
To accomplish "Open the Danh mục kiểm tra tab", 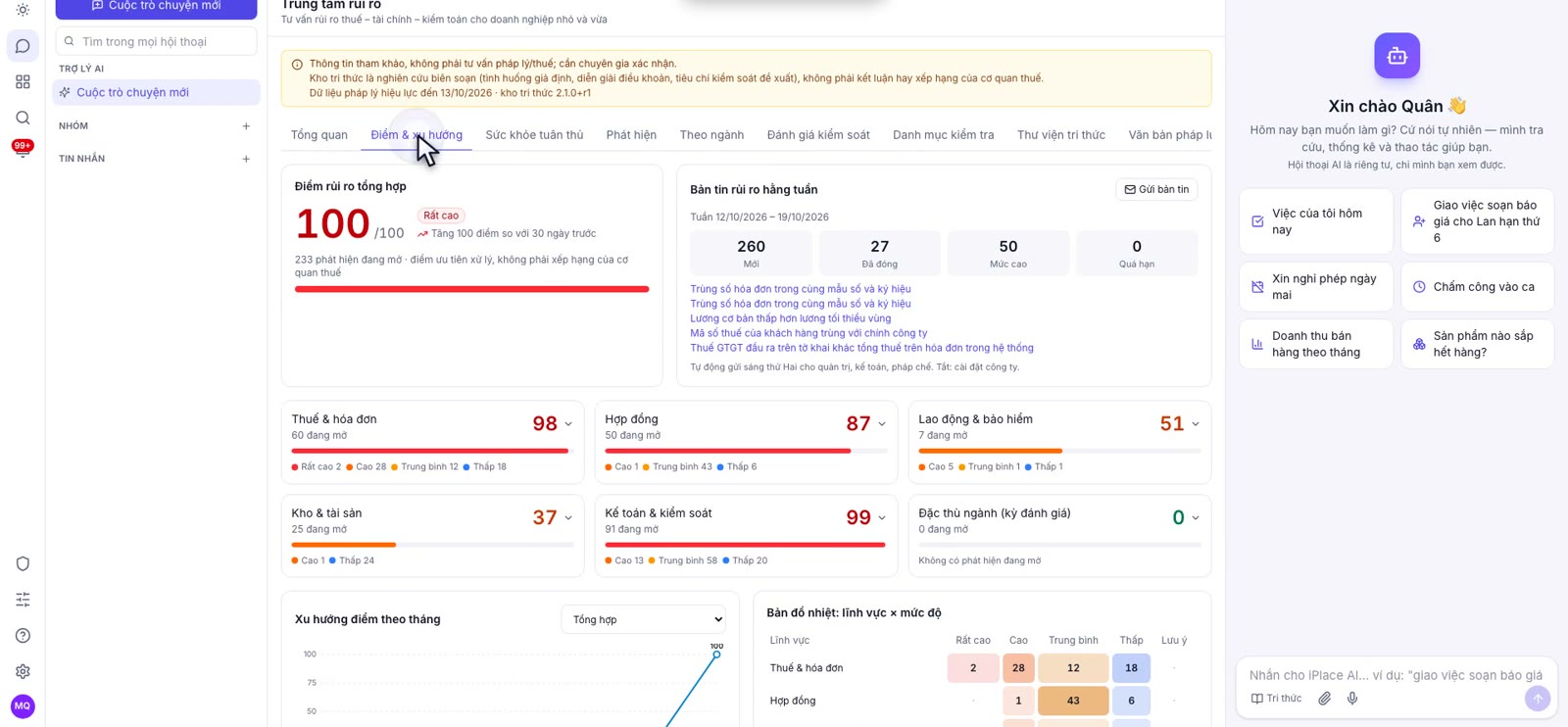I will point(943,135).
